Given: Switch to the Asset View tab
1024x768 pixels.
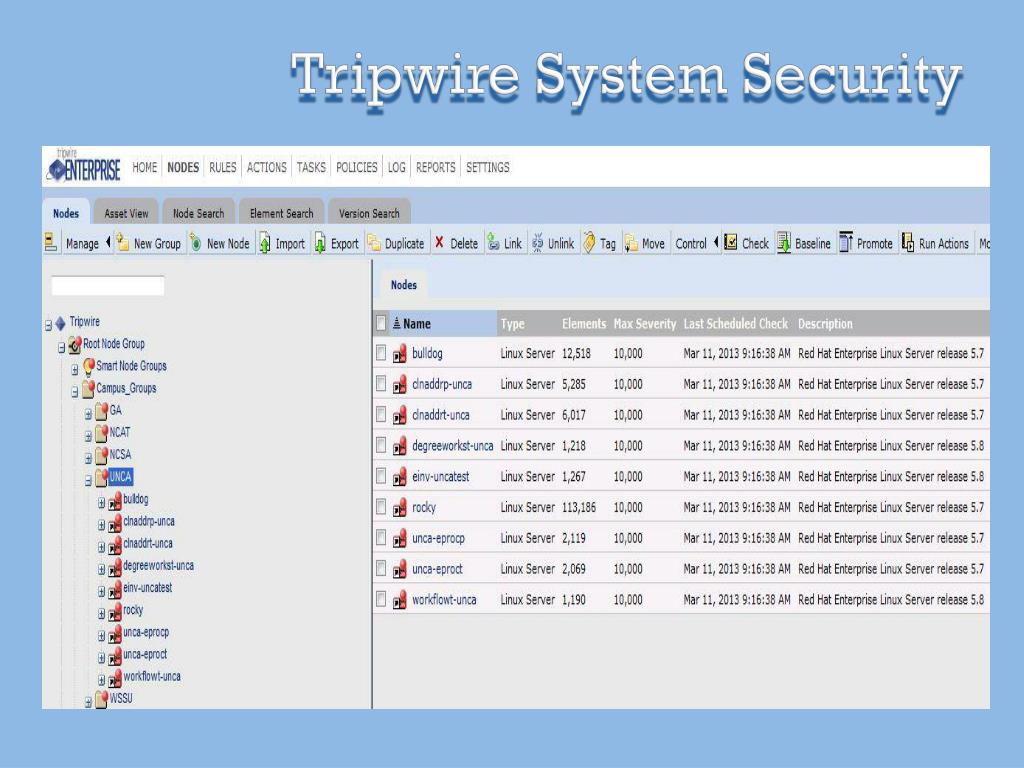Looking at the screenshot, I should (126, 213).
